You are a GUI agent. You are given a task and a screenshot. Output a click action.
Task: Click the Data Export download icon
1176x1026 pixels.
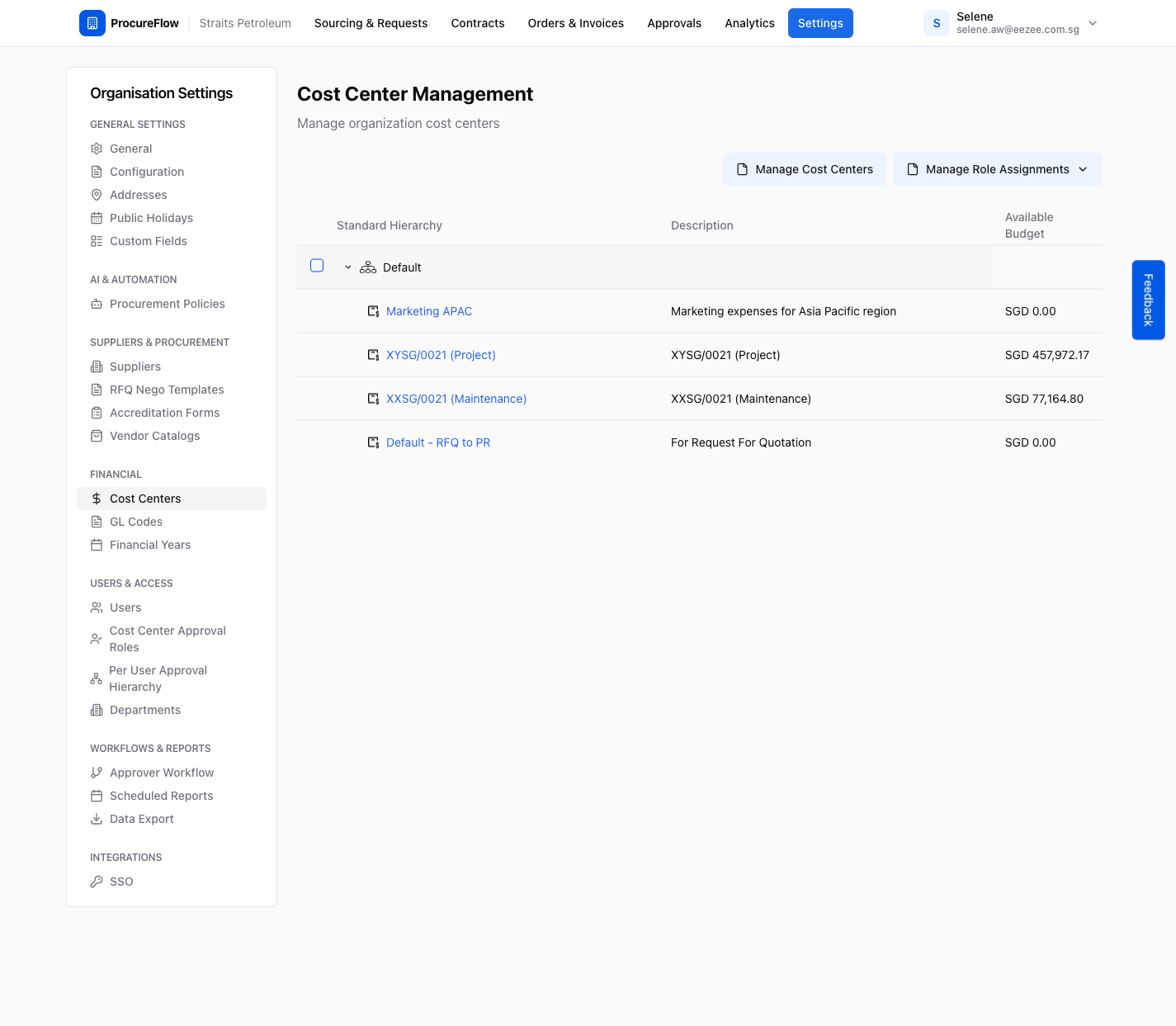pyautogui.click(x=97, y=819)
